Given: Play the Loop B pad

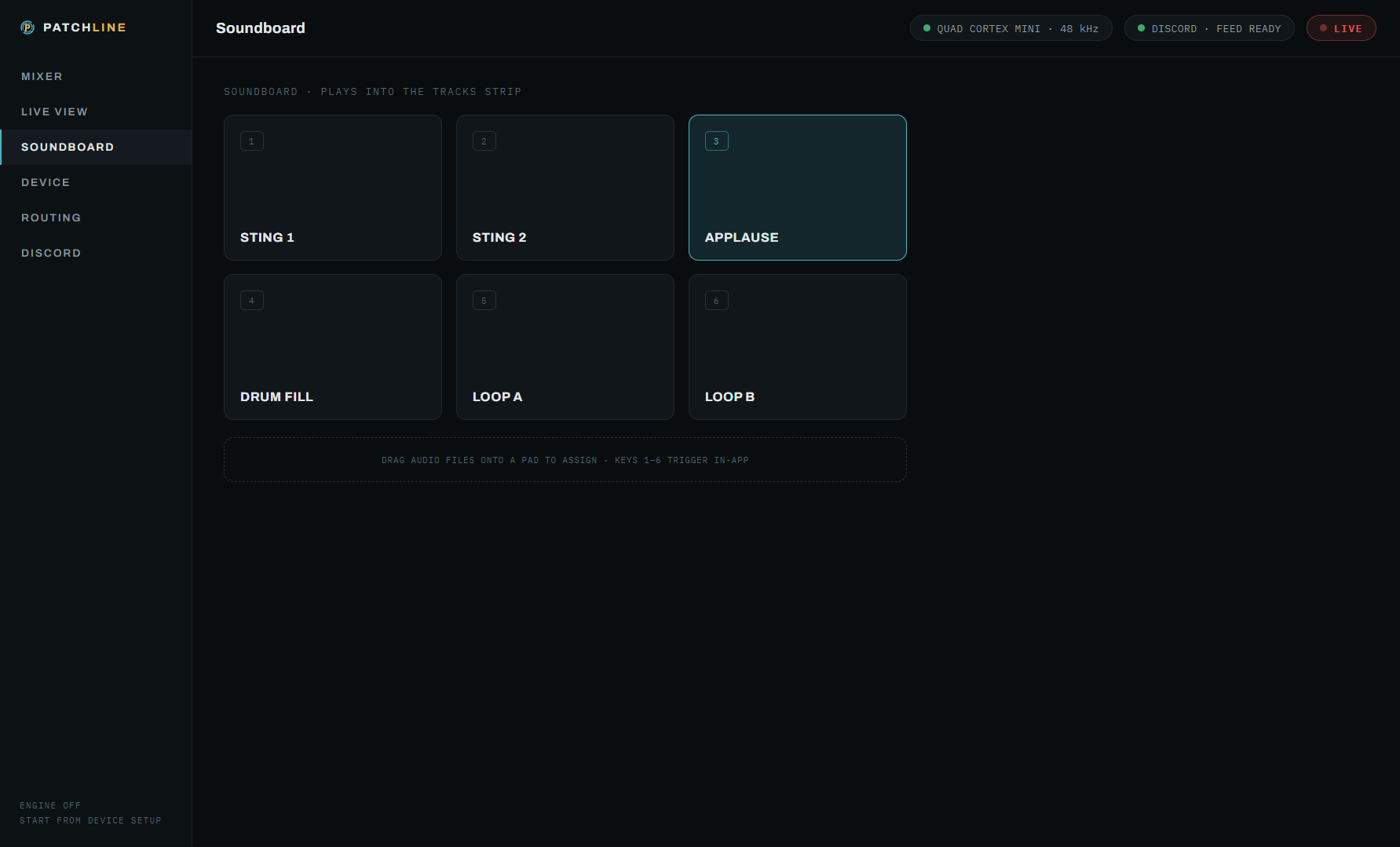Looking at the screenshot, I should click(x=798, y=347).
